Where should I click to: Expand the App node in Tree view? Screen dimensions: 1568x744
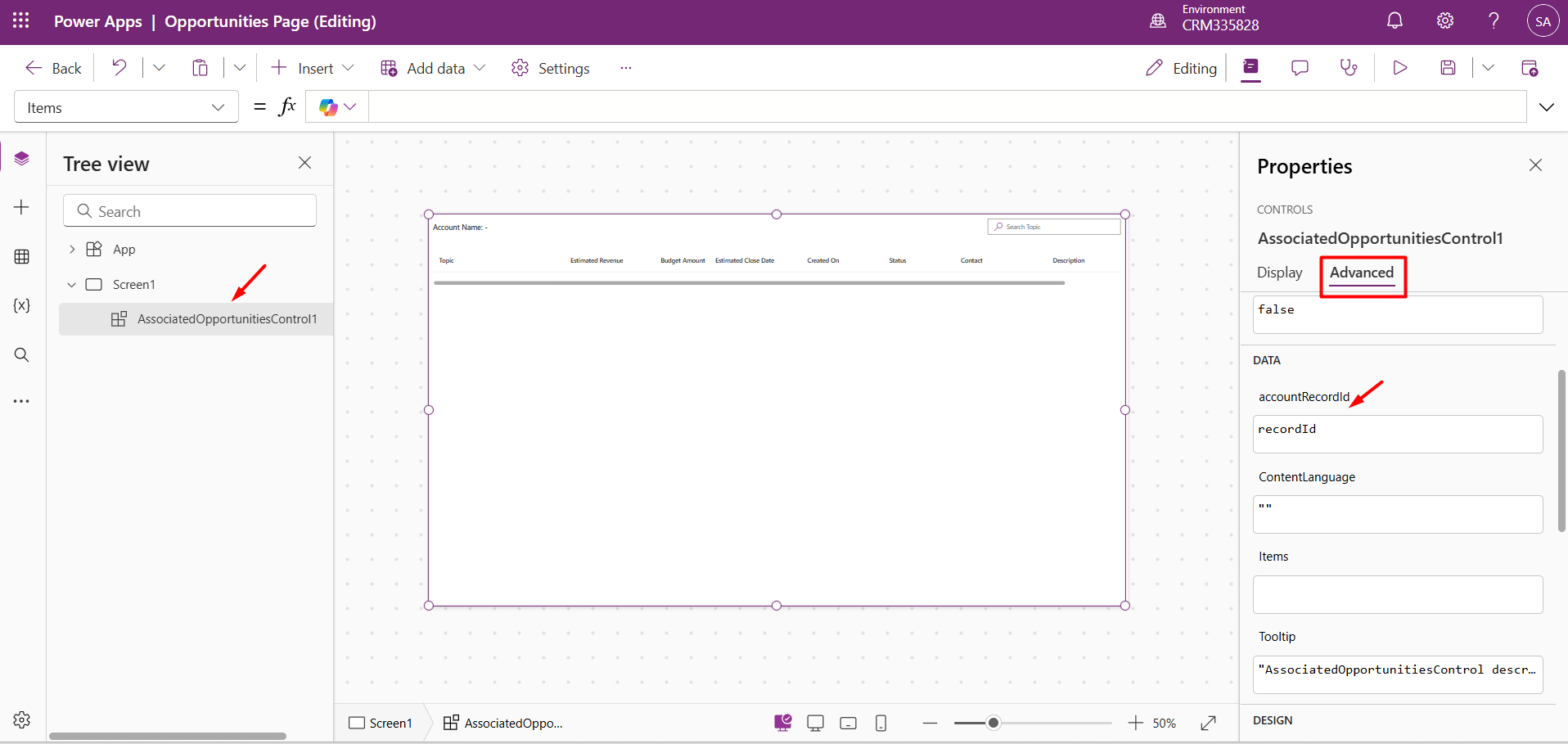pyautogui.click(x=72, y=249)
